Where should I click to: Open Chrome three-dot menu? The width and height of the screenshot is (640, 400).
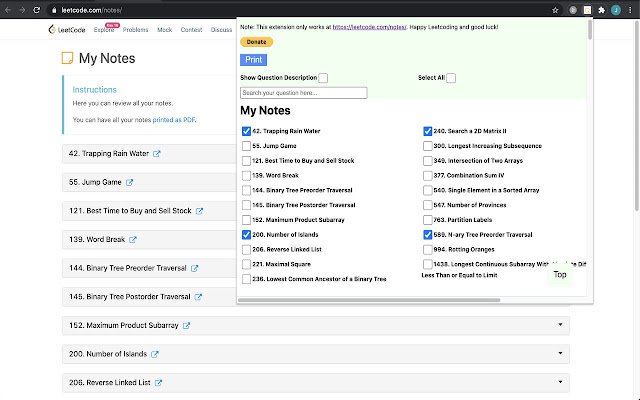(x=630, y=10)
